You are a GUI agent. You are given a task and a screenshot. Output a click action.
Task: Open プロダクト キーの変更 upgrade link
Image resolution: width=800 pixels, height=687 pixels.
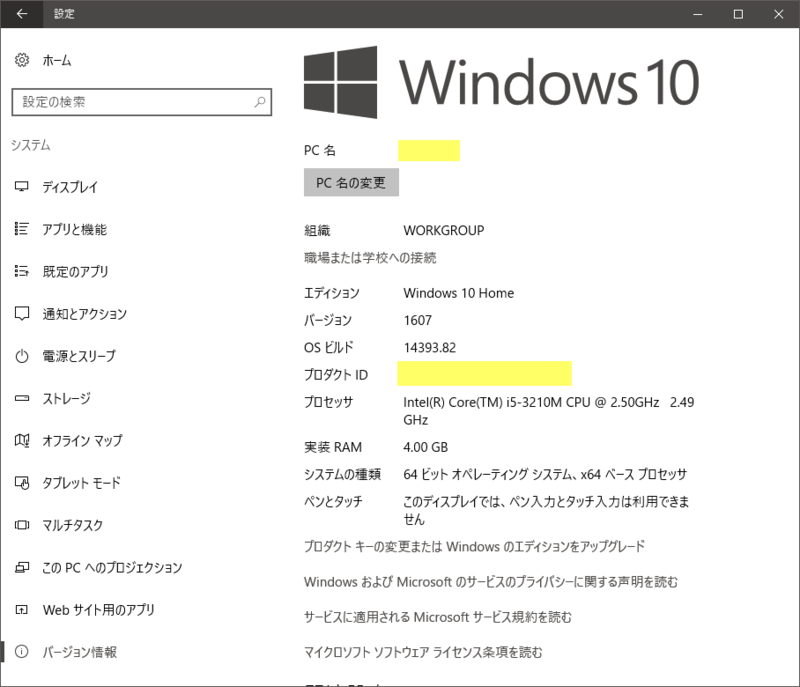pyautogui.click(x=474, y=546)
